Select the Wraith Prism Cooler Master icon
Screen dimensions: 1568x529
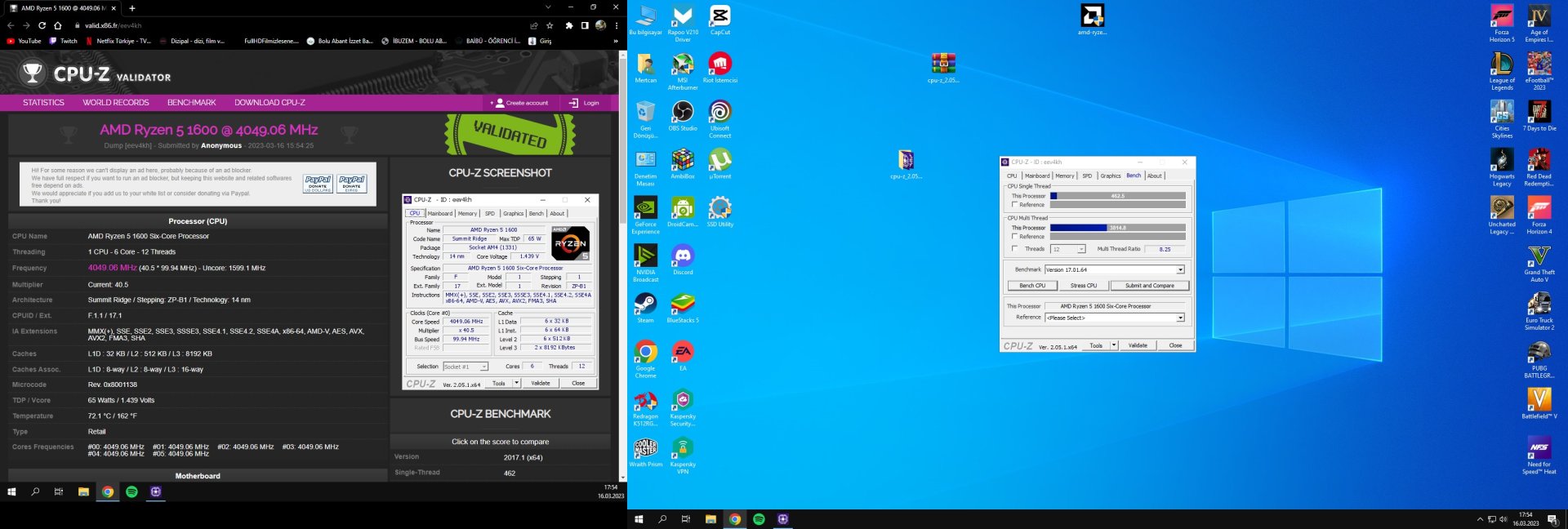[x=645, y=453]
